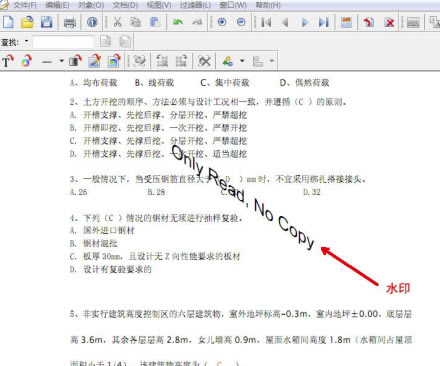Select the line drawing tool
440x366 pixels.
pyautogui.click(x=47, y=62)
